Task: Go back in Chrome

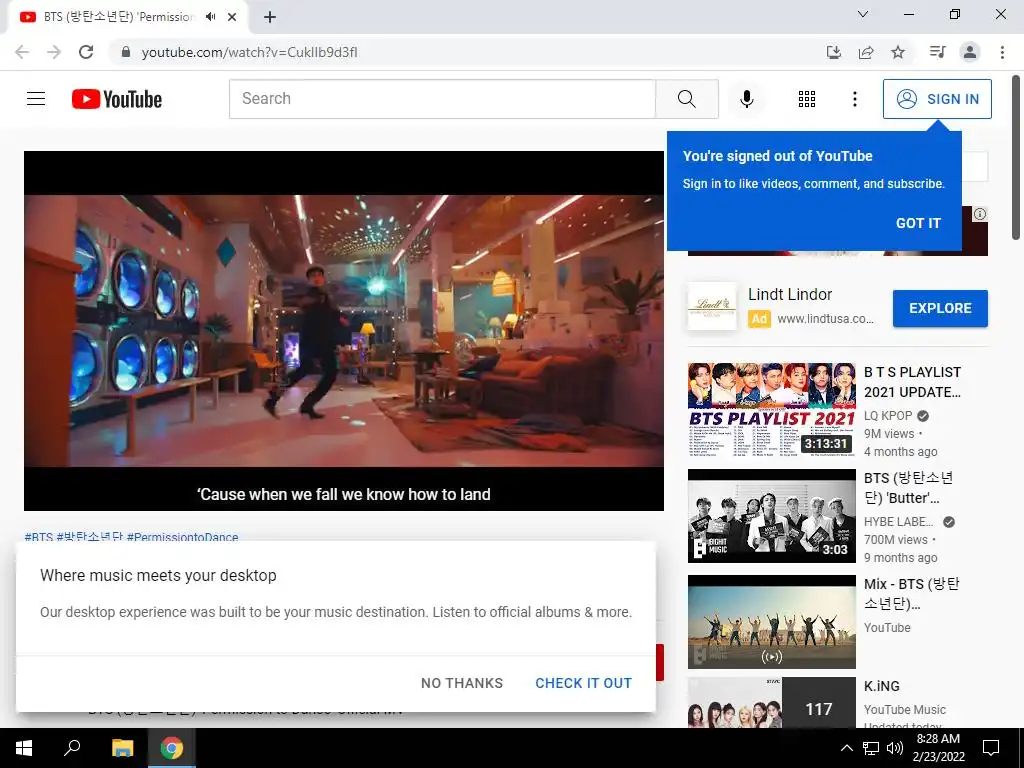Action: (22, 52)
